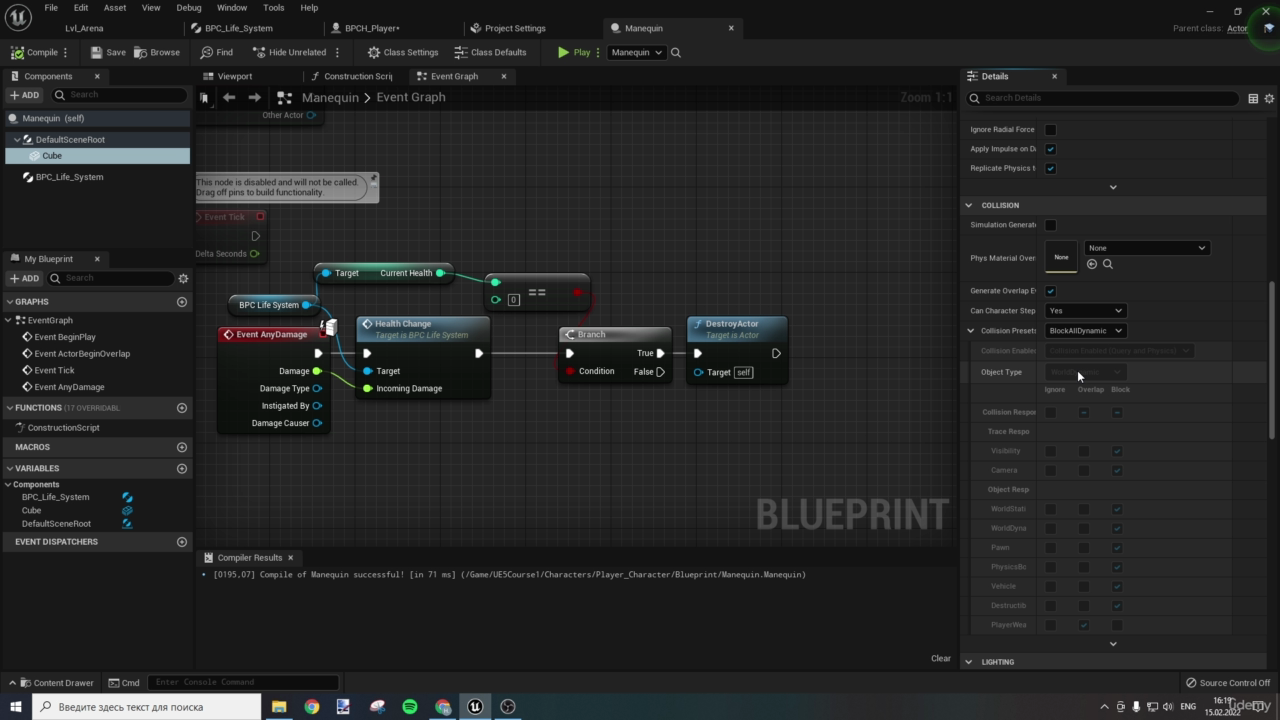Enable Simulation Generates Hit Events checkbox
The width and height of the screenshot is (1280, 720).
coord(1050,225)
